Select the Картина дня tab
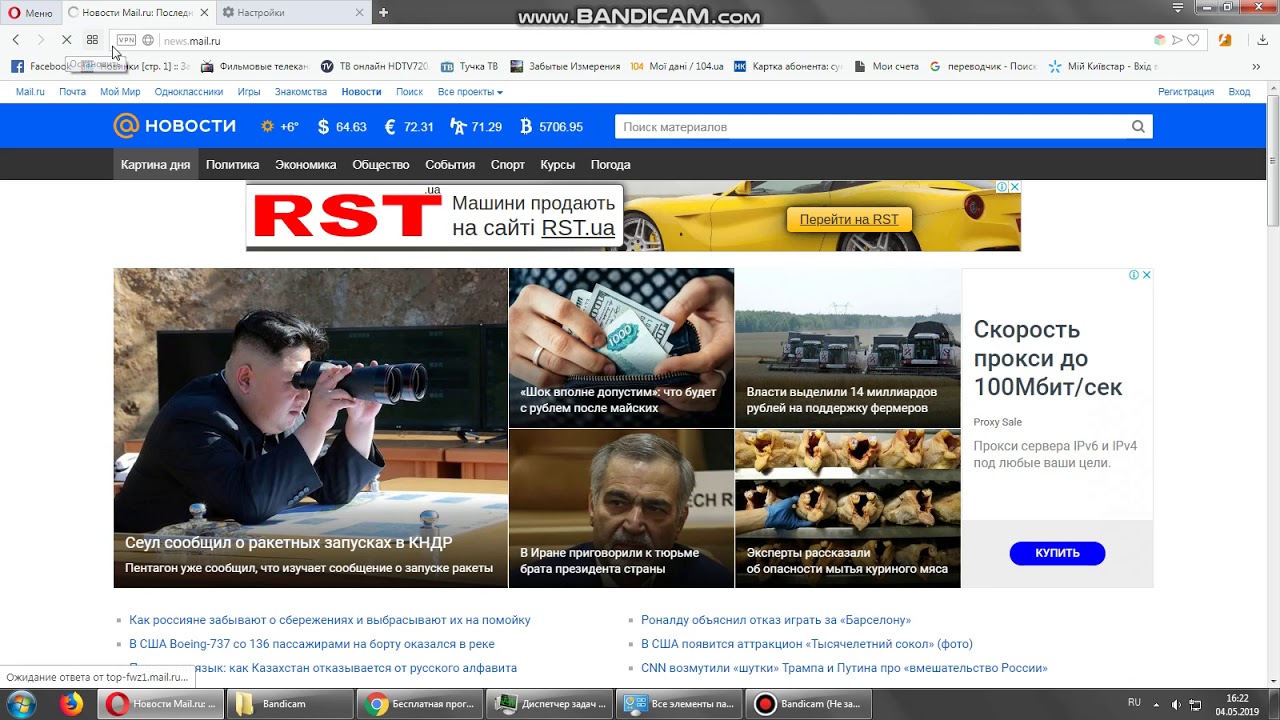This screenshot has height=720, width=1280. (155, 165)
